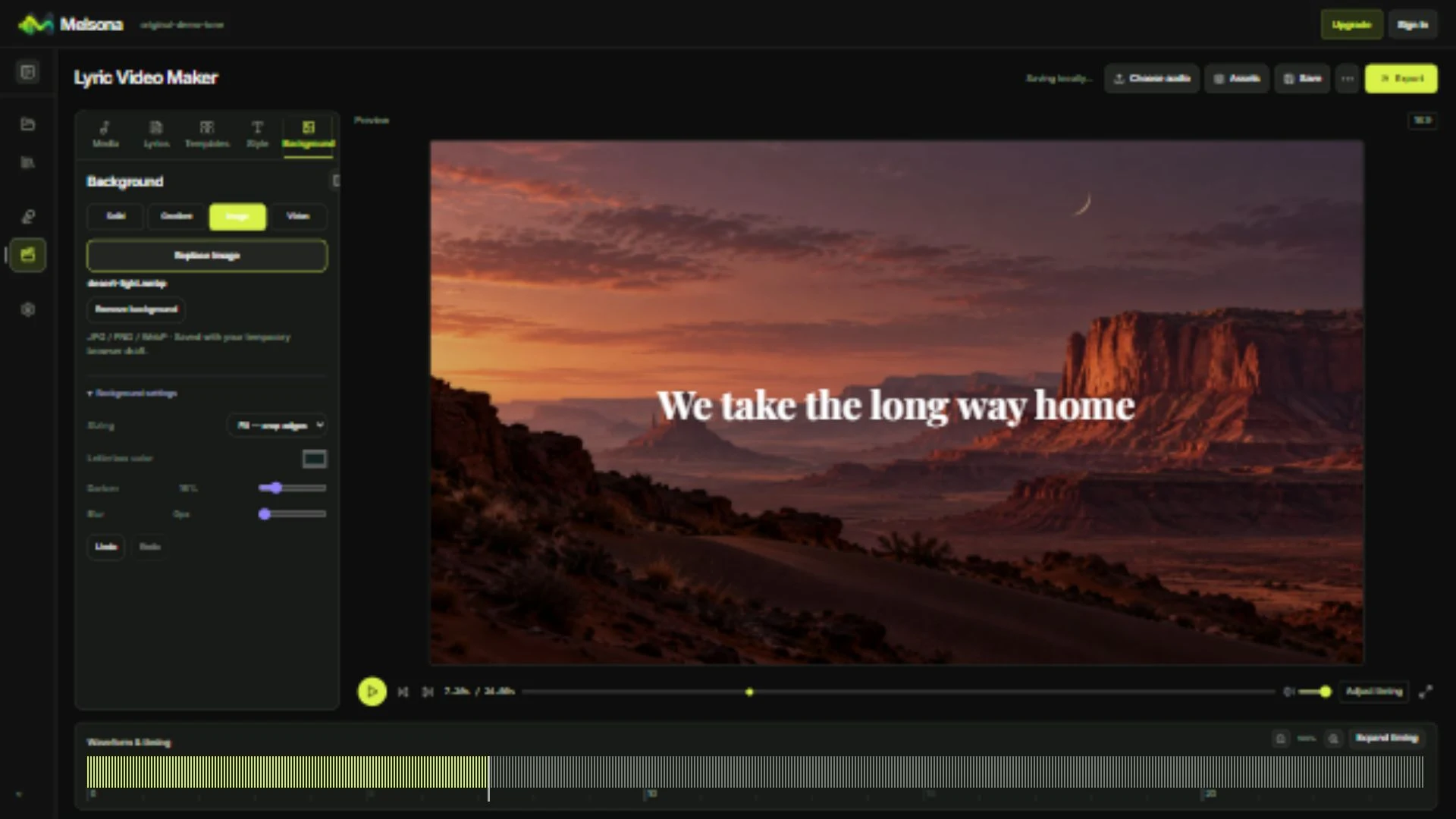Open the aspect ratio selector above the preview
Image resolution: width=1456 pixels, height=819 pixels.
[x=1423, y=121]
